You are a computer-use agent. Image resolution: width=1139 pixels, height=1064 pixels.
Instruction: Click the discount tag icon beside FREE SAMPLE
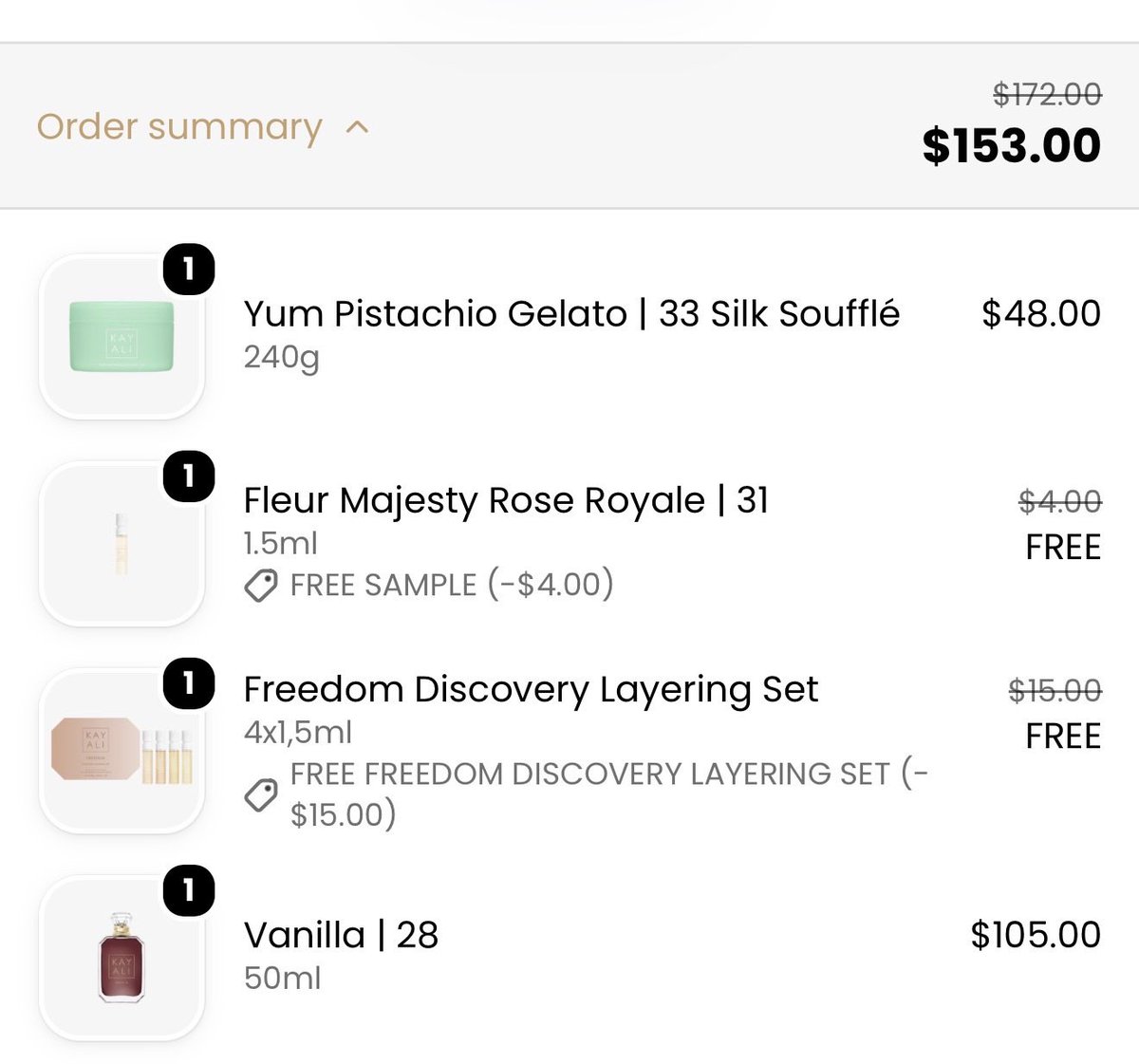261,586
